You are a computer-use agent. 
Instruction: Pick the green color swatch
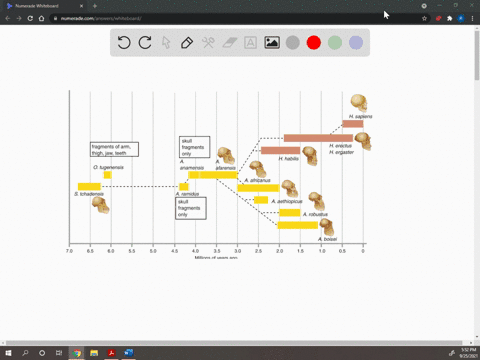point(335,43)
